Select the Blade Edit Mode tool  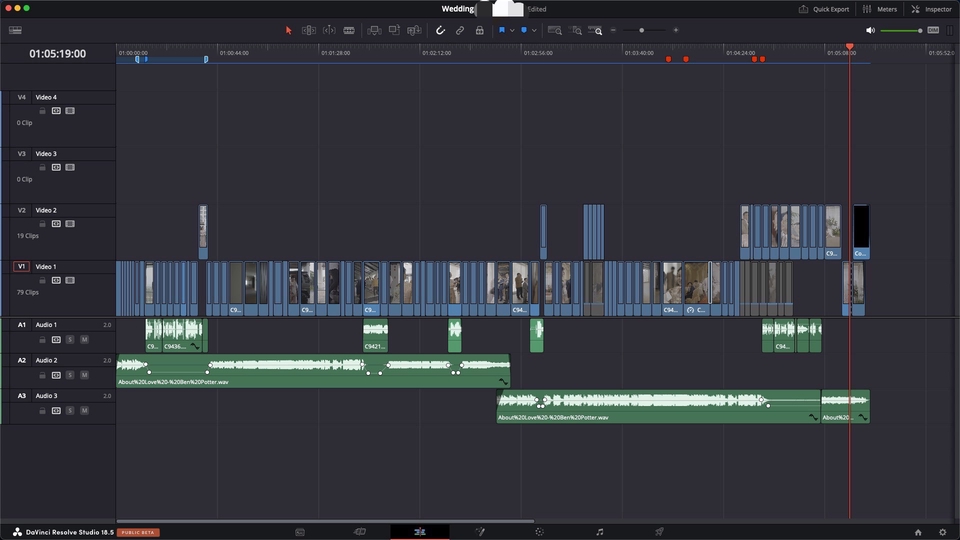(x=349, y=30)
